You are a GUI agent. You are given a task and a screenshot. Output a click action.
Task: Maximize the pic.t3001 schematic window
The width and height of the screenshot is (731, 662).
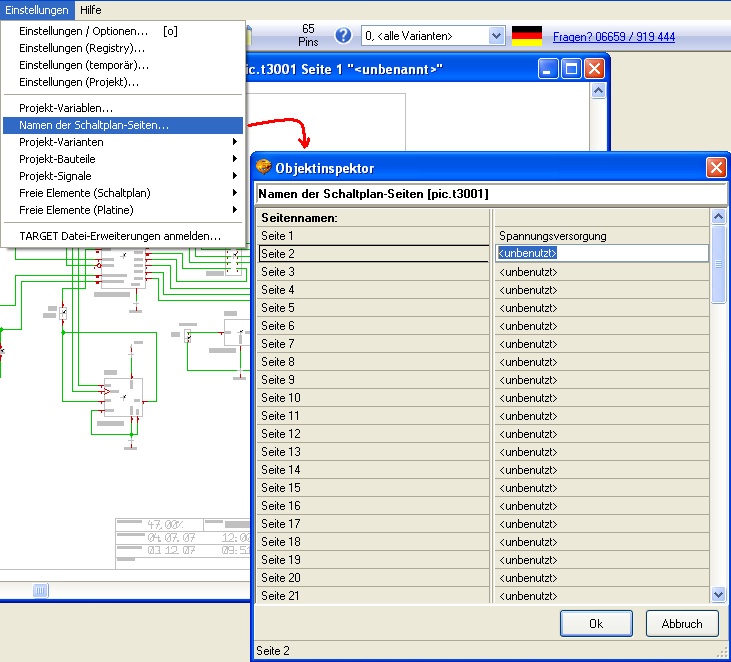[571, 69]
